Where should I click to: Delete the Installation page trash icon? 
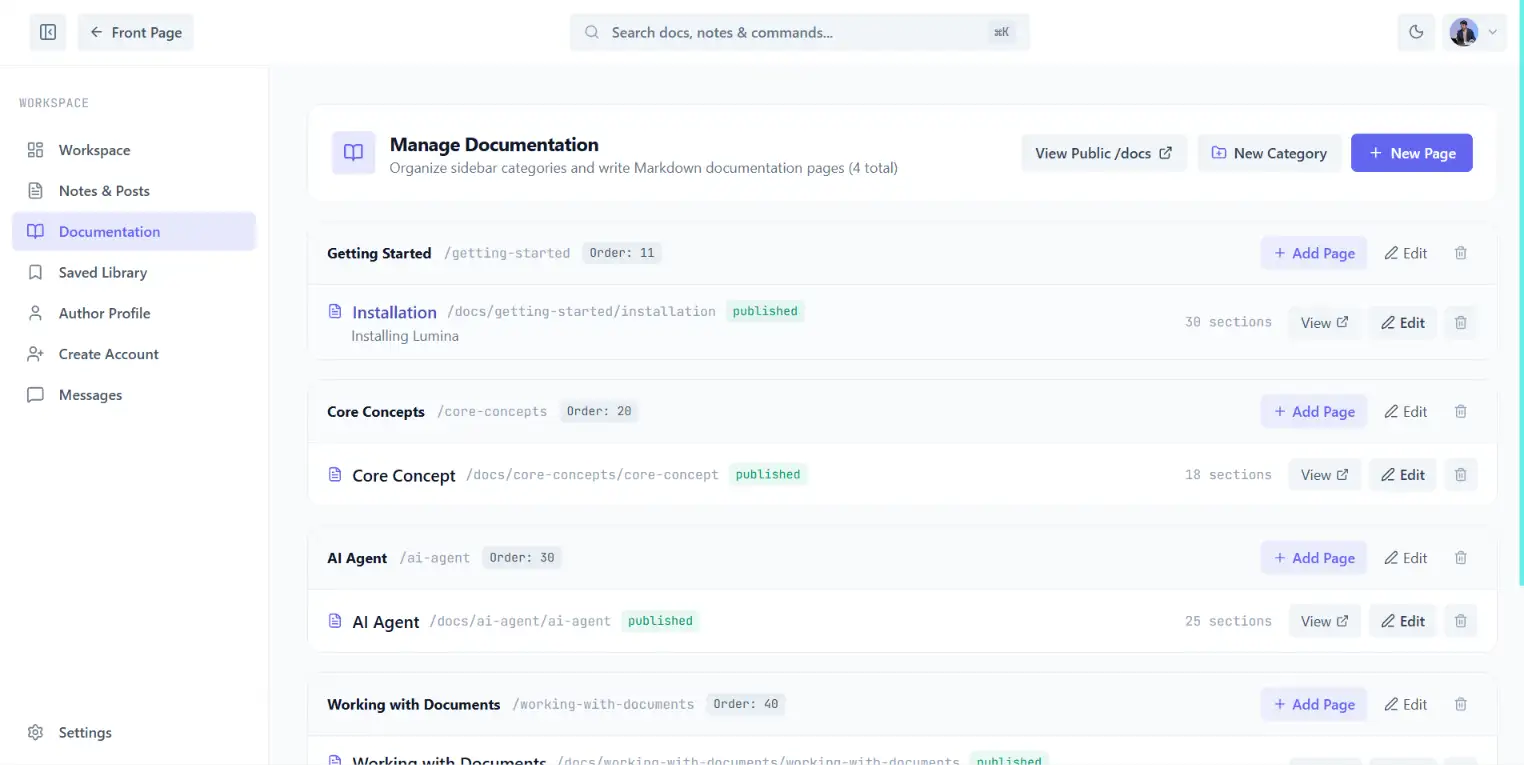[1461, 323]
